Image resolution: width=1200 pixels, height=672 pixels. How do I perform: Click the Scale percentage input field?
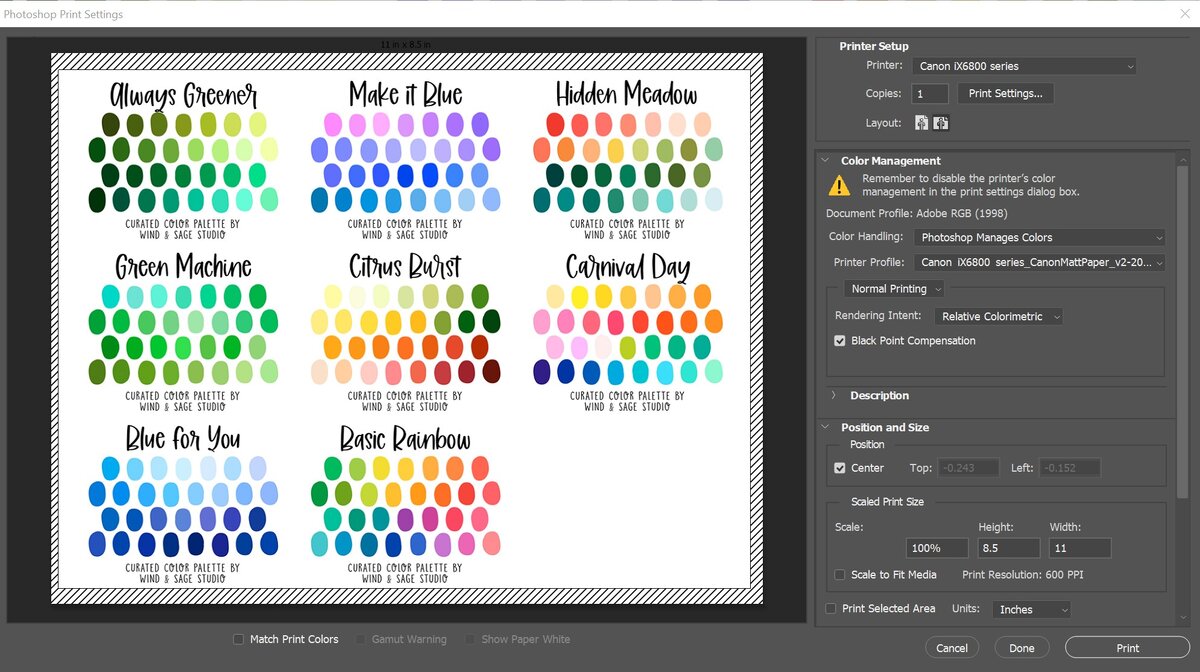click(x=937, y=548)
